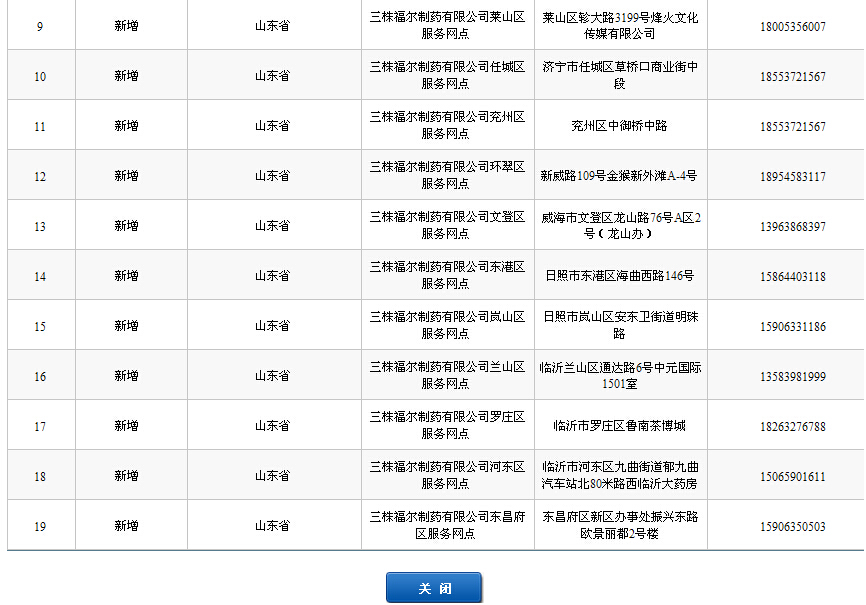Click 新增 in row 17

tap(126, 425)
